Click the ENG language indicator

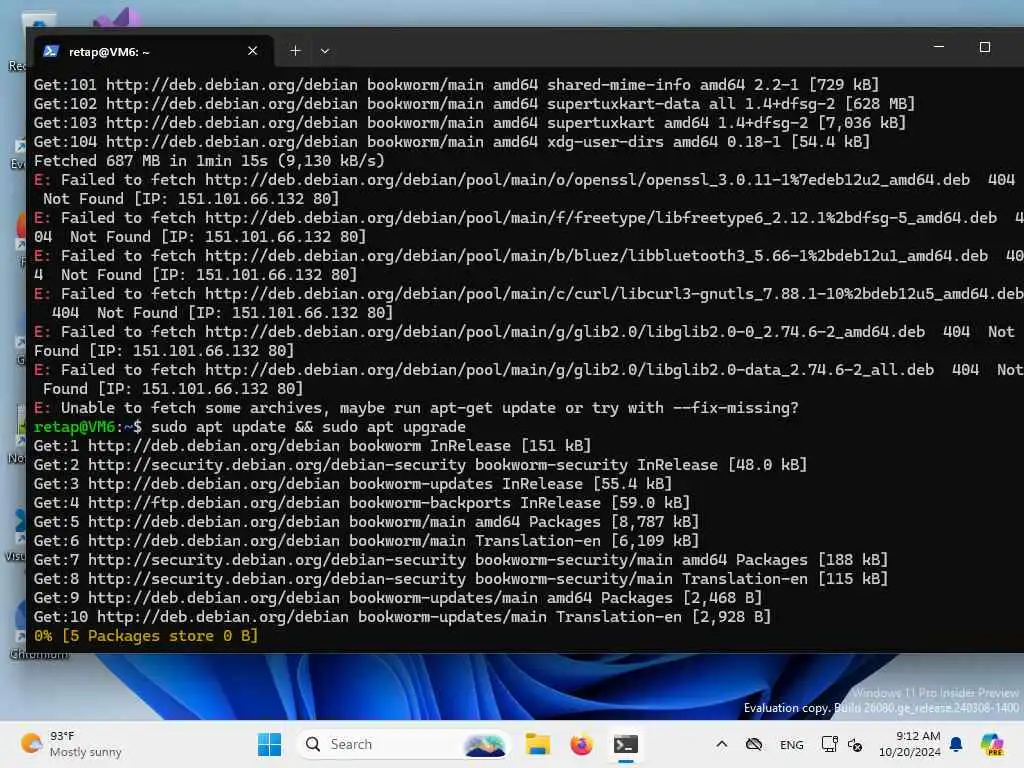click(792, 744)
